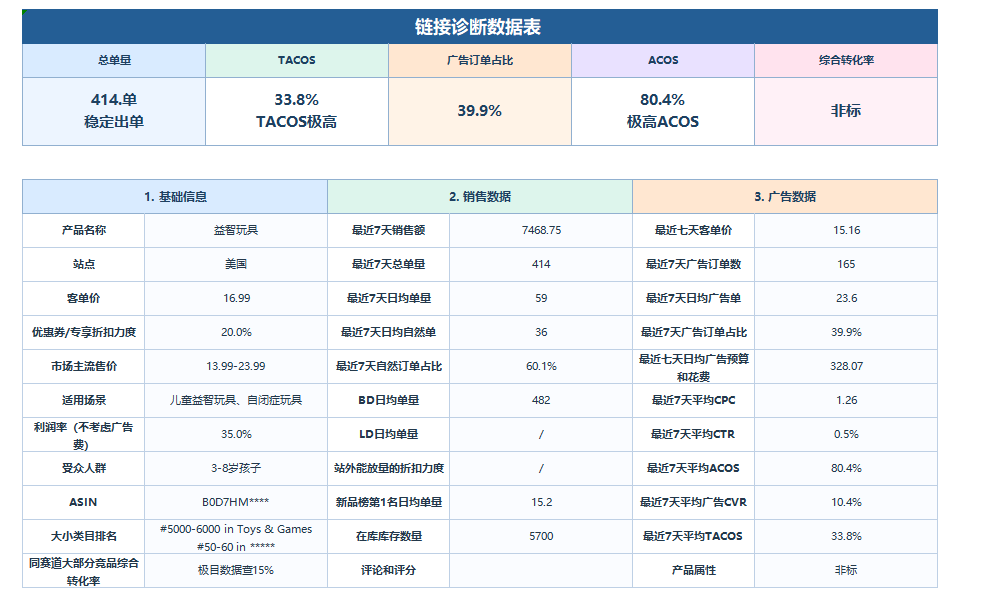Image resolution: width=989 pixels, height=608 pixels.
Task: Click the 站点 label cell
Action: tap(84, 265)
